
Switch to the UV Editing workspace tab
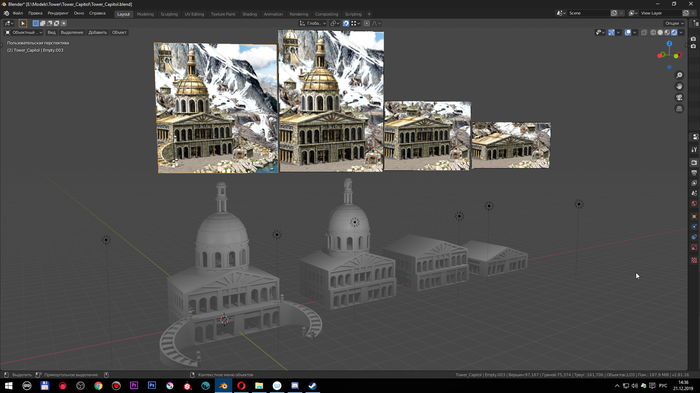click(194, 14)
